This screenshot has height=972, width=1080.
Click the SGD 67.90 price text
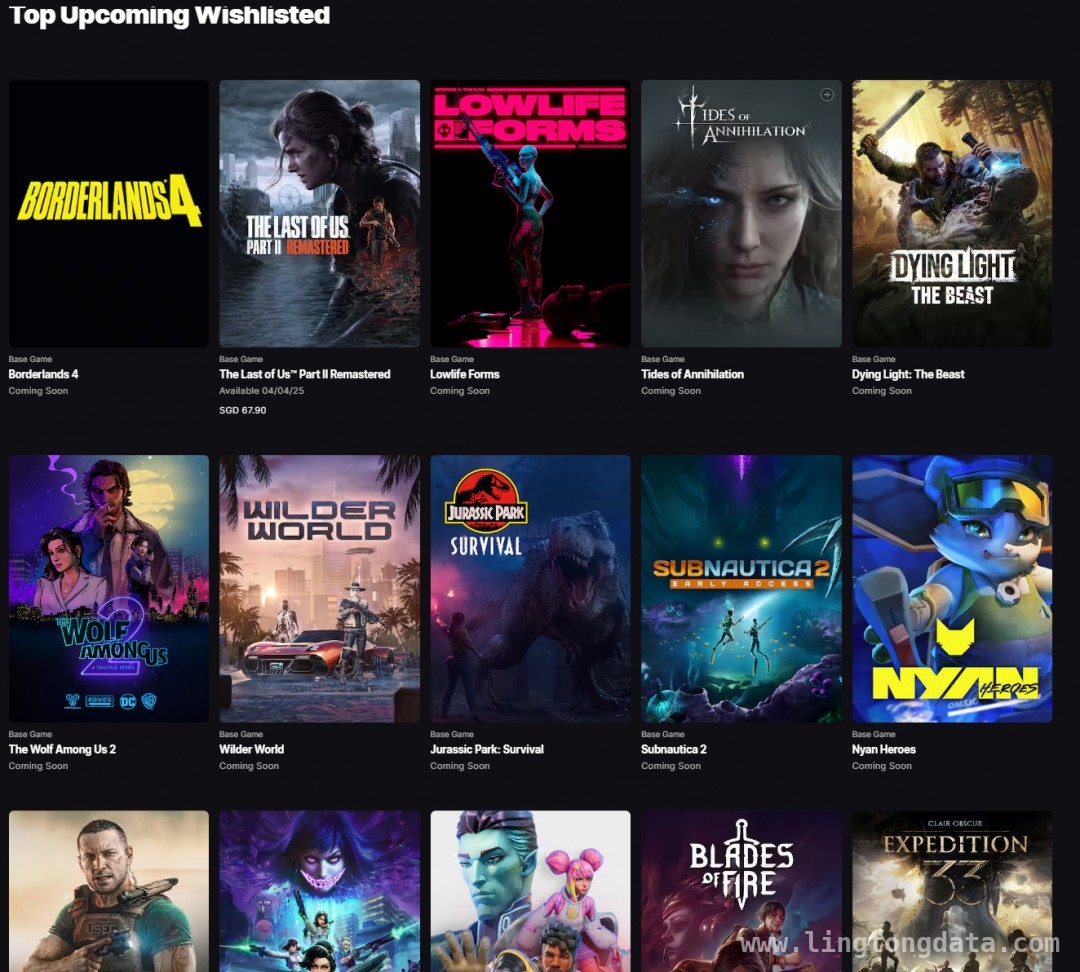242,410
